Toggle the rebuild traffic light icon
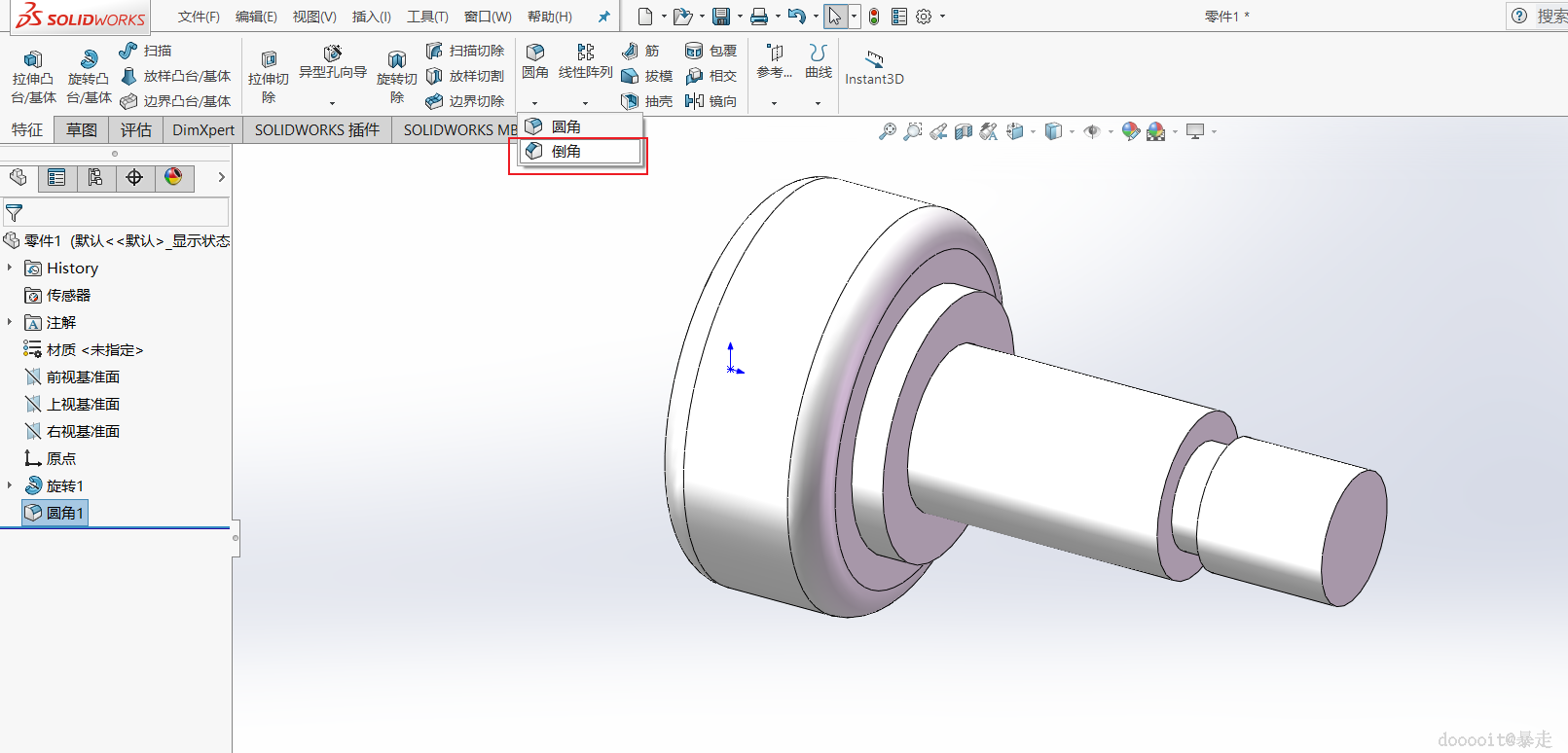This screenshot has width=1568, height=753. tap(874, 17)
